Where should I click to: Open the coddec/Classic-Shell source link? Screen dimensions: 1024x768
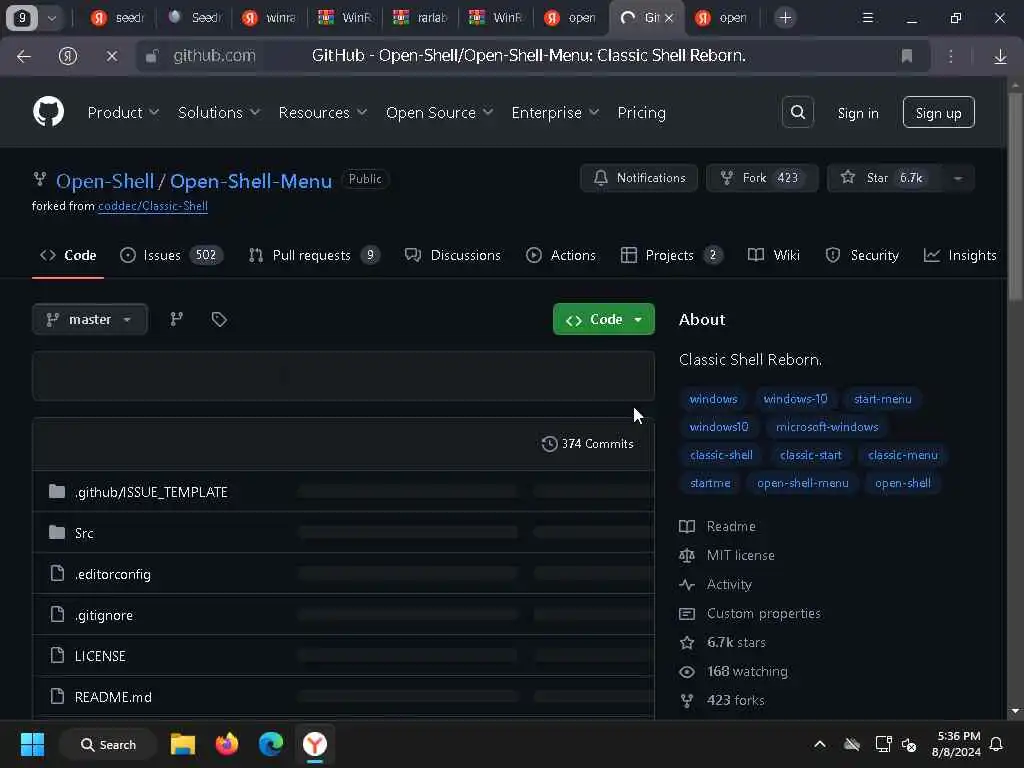(x=153, y=206)
